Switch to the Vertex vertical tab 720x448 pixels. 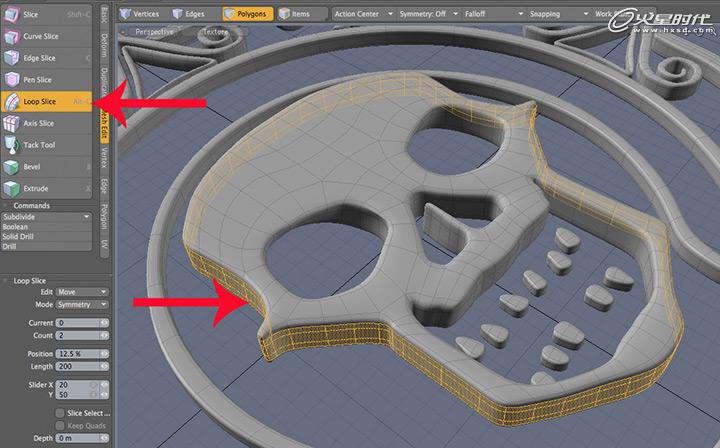click(104, 157)
